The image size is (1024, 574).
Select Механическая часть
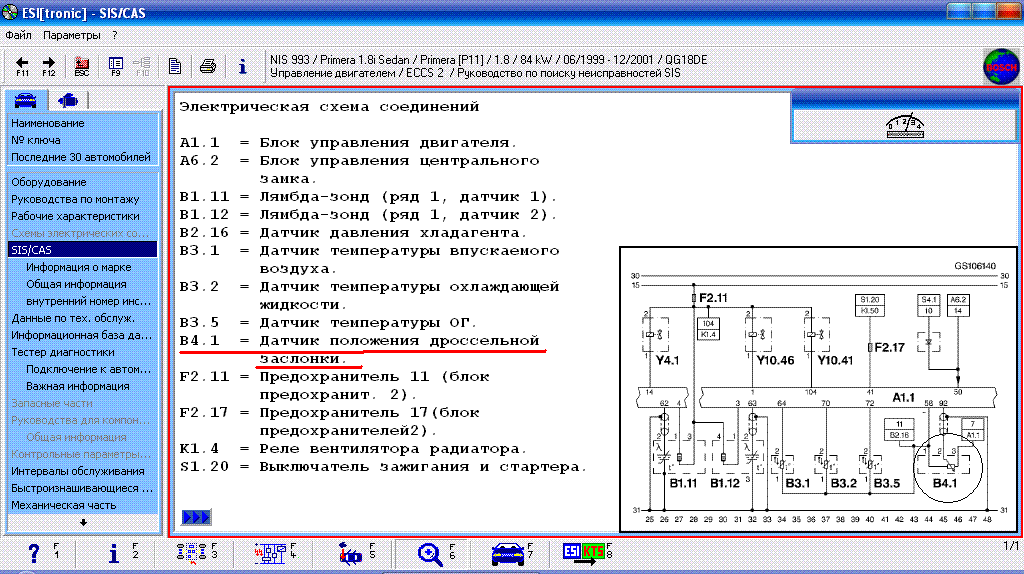(63, 504)
